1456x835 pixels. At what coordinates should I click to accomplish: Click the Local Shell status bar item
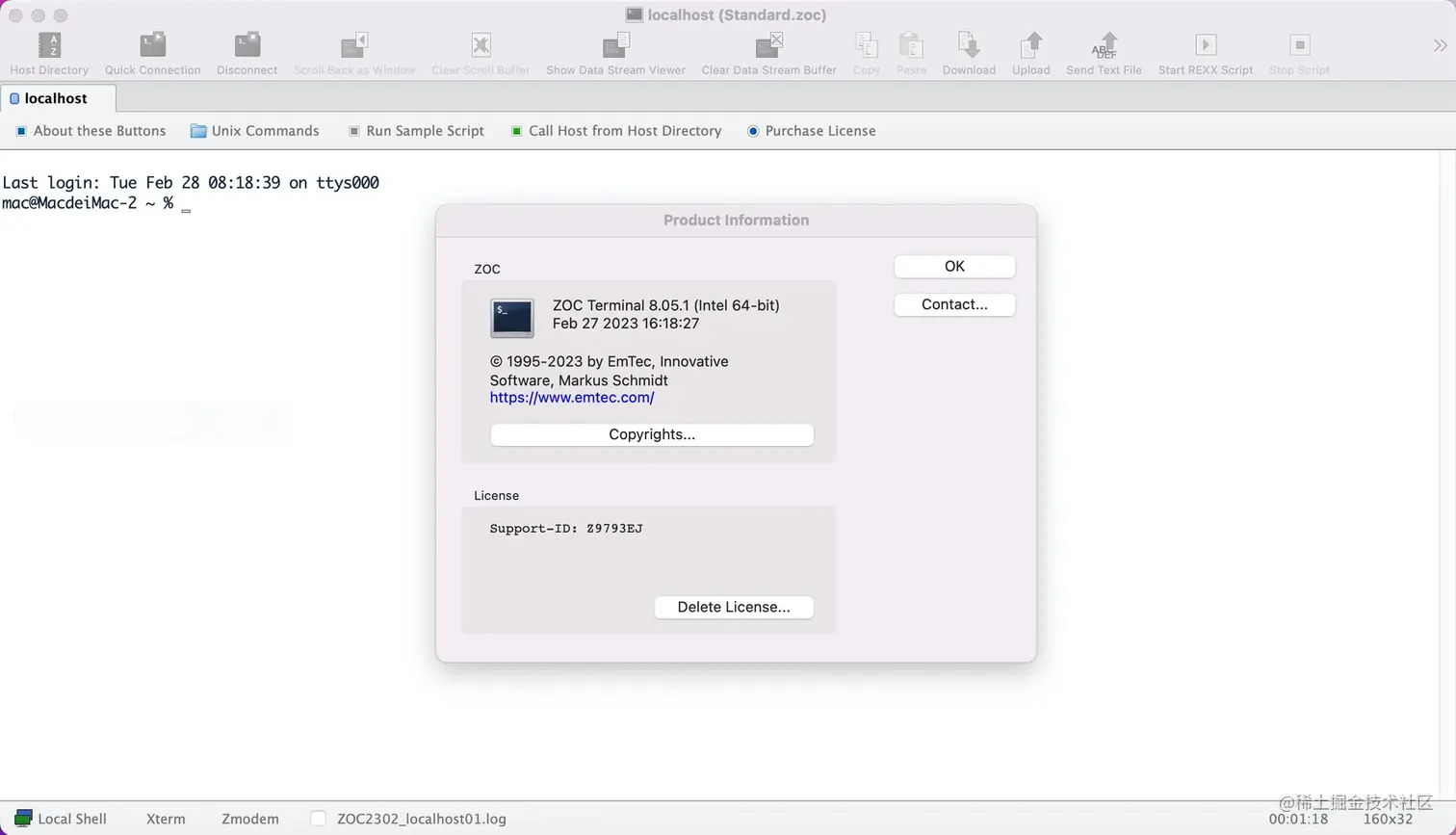point(61,819)
